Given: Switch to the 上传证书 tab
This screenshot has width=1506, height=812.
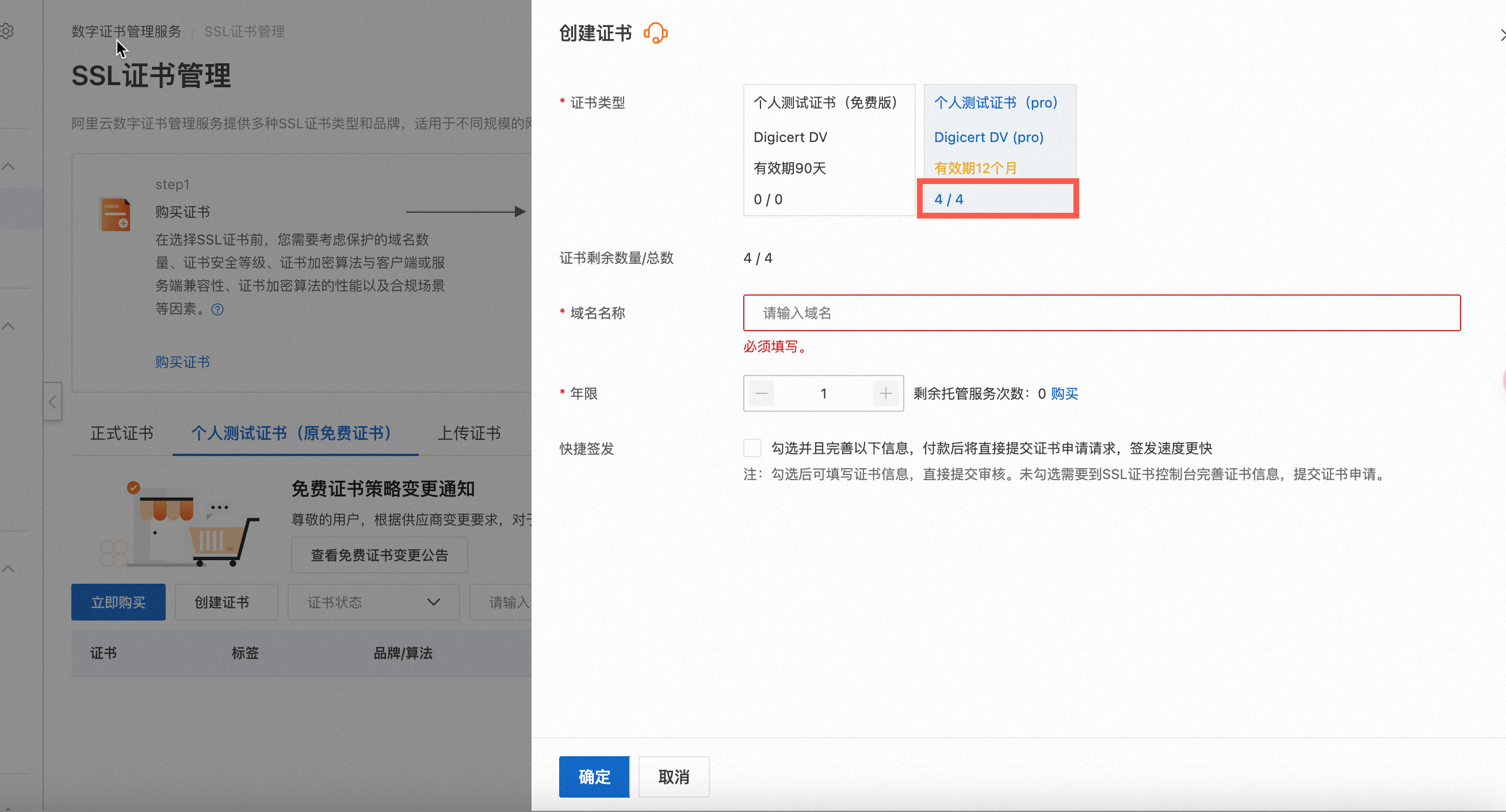Looking at the screenshot, I should tap(469, 433).
